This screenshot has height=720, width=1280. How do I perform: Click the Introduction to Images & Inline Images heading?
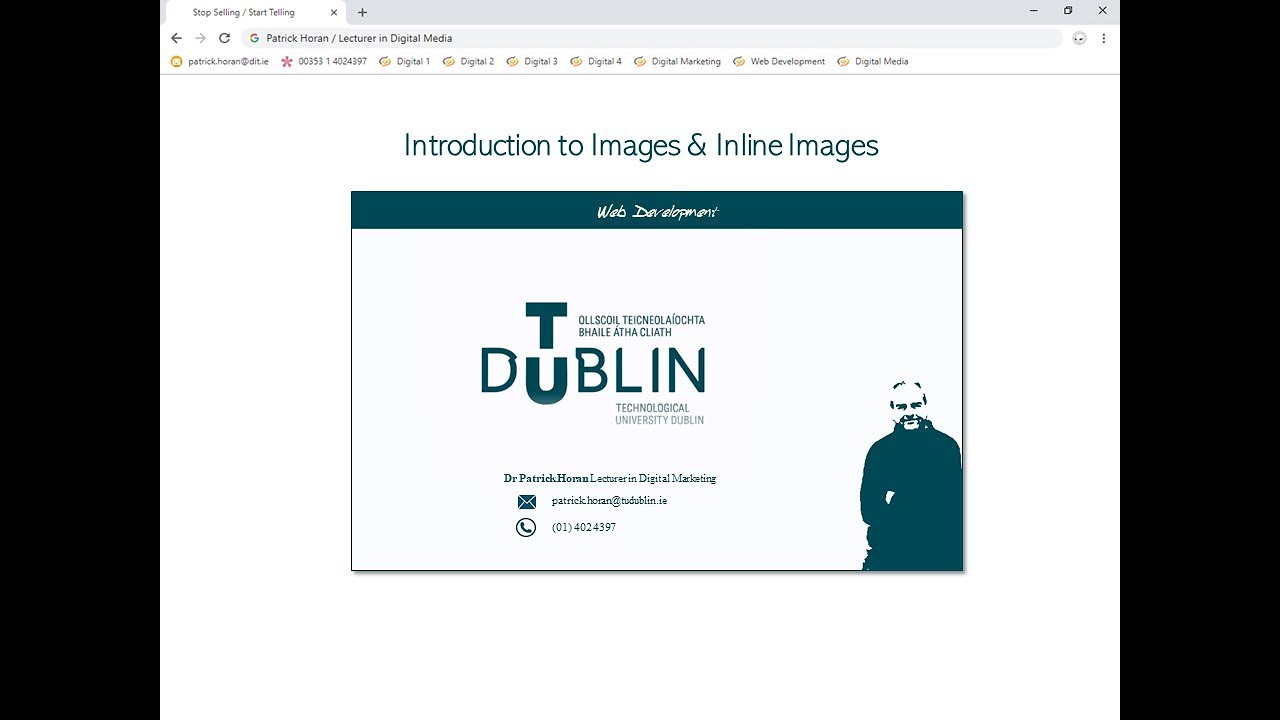coord(641,145)
